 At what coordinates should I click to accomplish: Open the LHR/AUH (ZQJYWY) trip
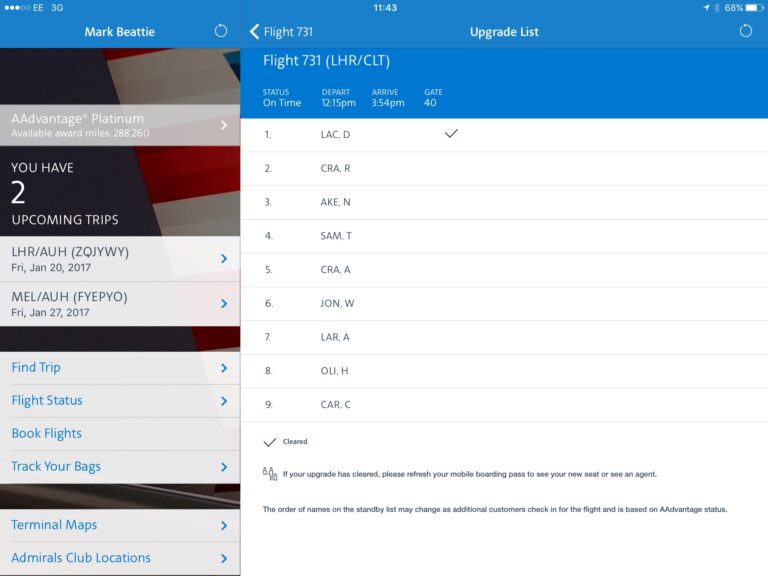(x=120, y=259)
